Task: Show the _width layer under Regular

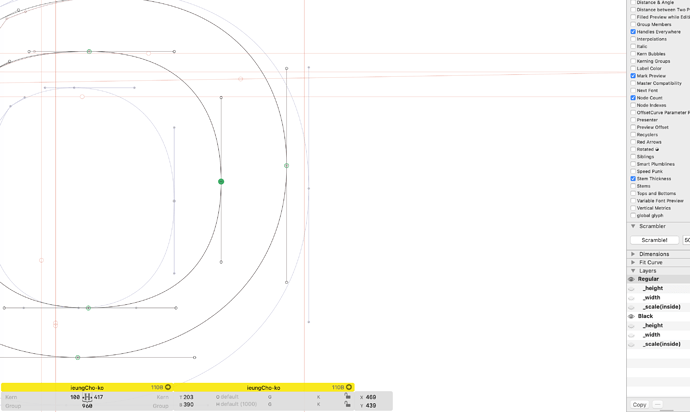Action: click(x=631, y=298)
